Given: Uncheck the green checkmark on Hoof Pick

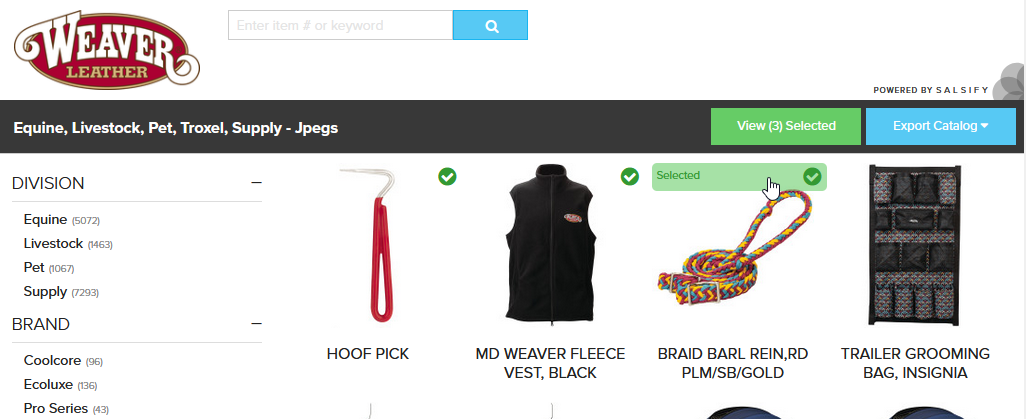Looking at the screenshot, I should (448, 176).
